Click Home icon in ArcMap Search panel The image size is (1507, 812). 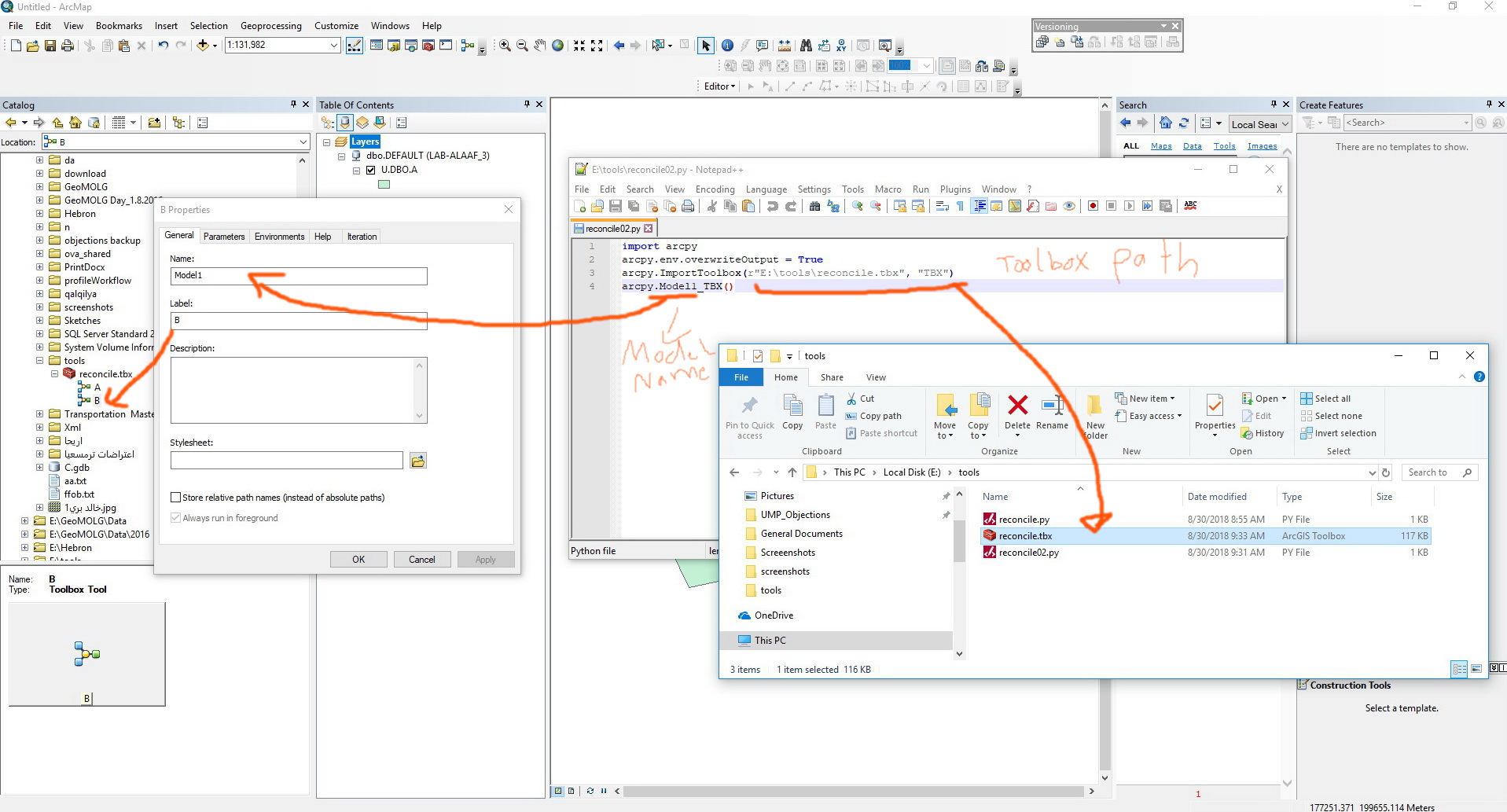[1166, 123]
